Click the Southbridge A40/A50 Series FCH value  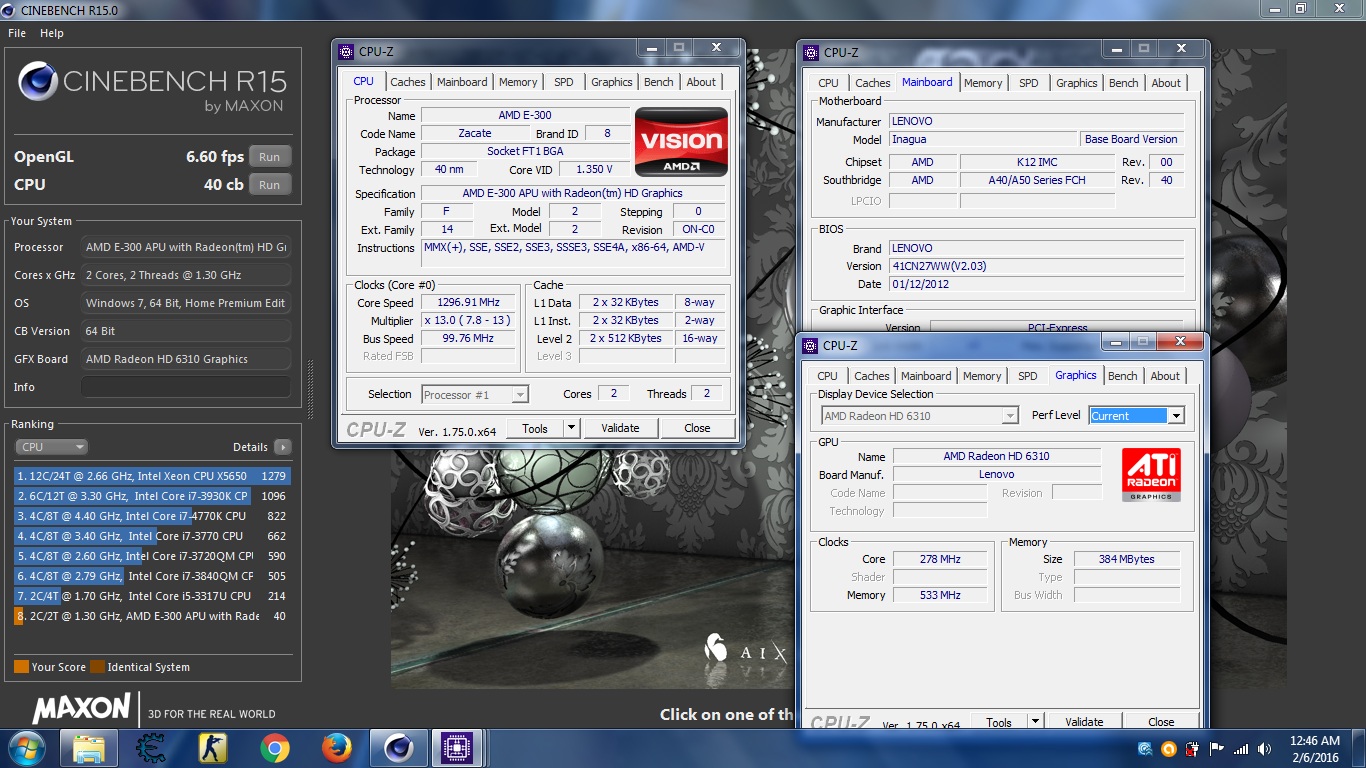coord(1037,180)
